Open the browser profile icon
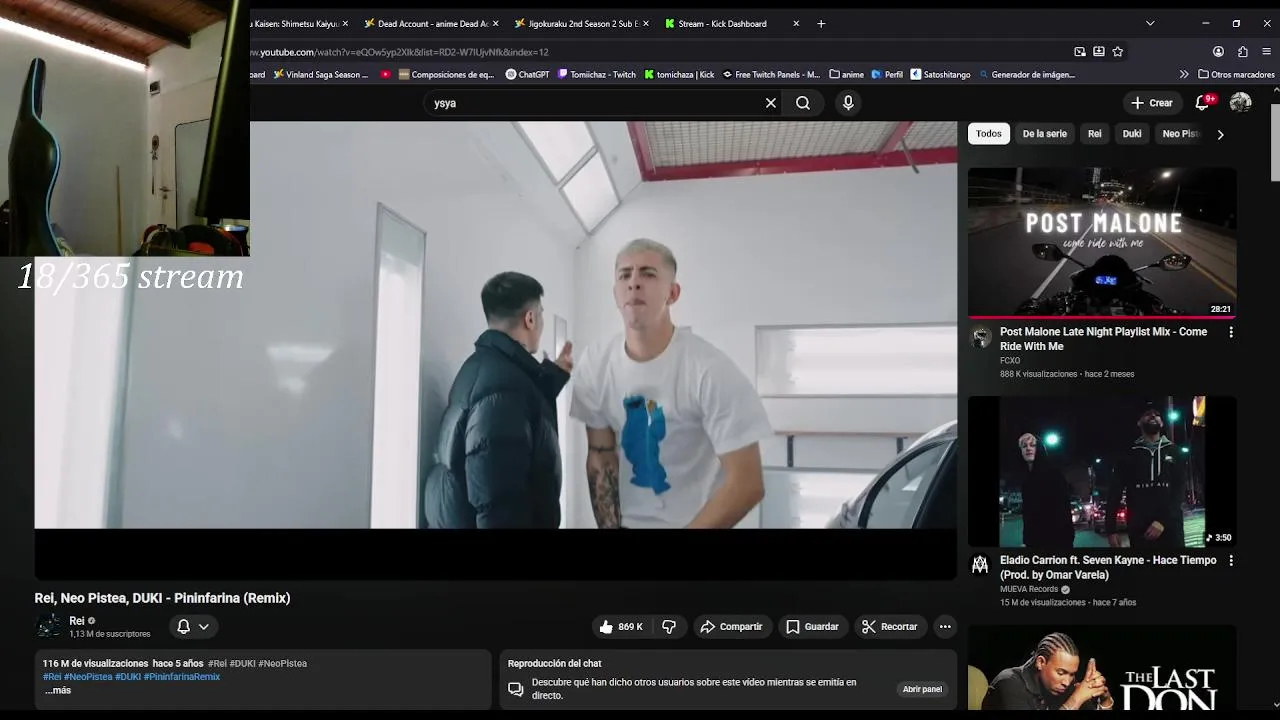 click(1218, 52)
